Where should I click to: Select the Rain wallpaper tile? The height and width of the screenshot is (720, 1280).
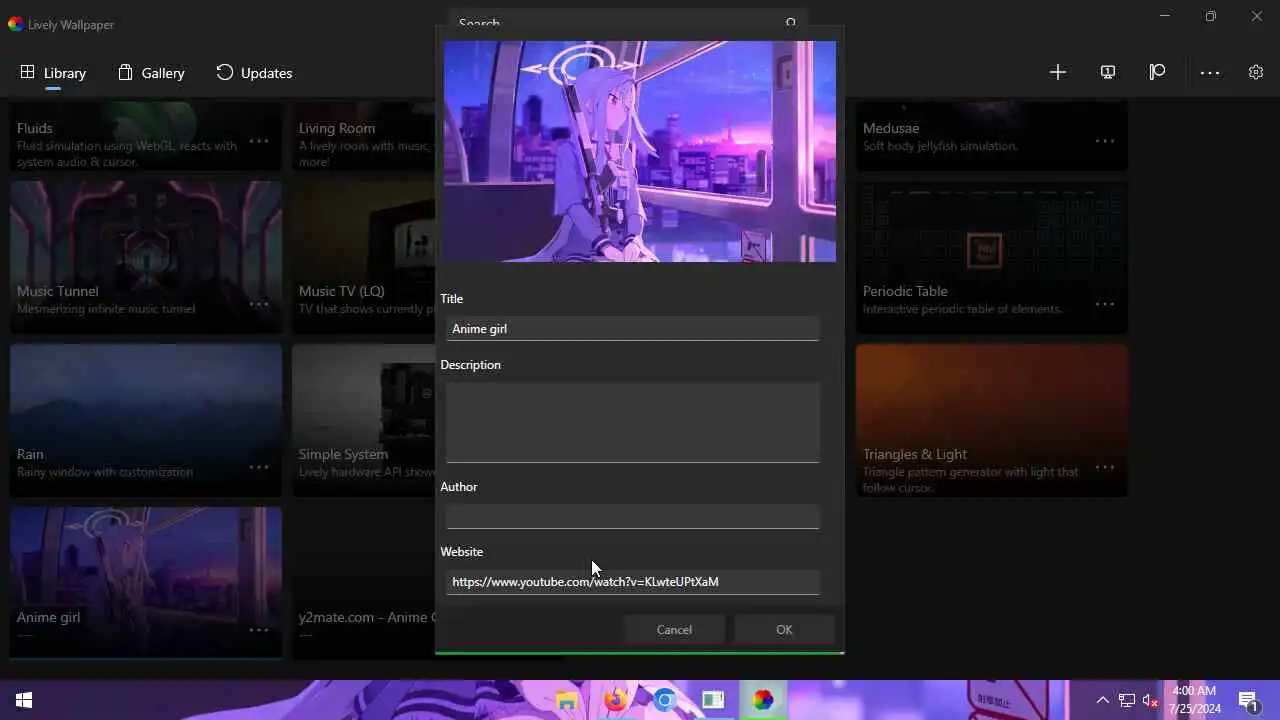[146, 420]
